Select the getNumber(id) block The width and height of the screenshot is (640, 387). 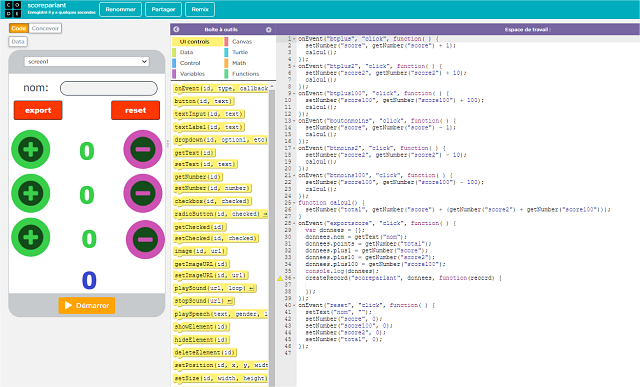[198, 177]
